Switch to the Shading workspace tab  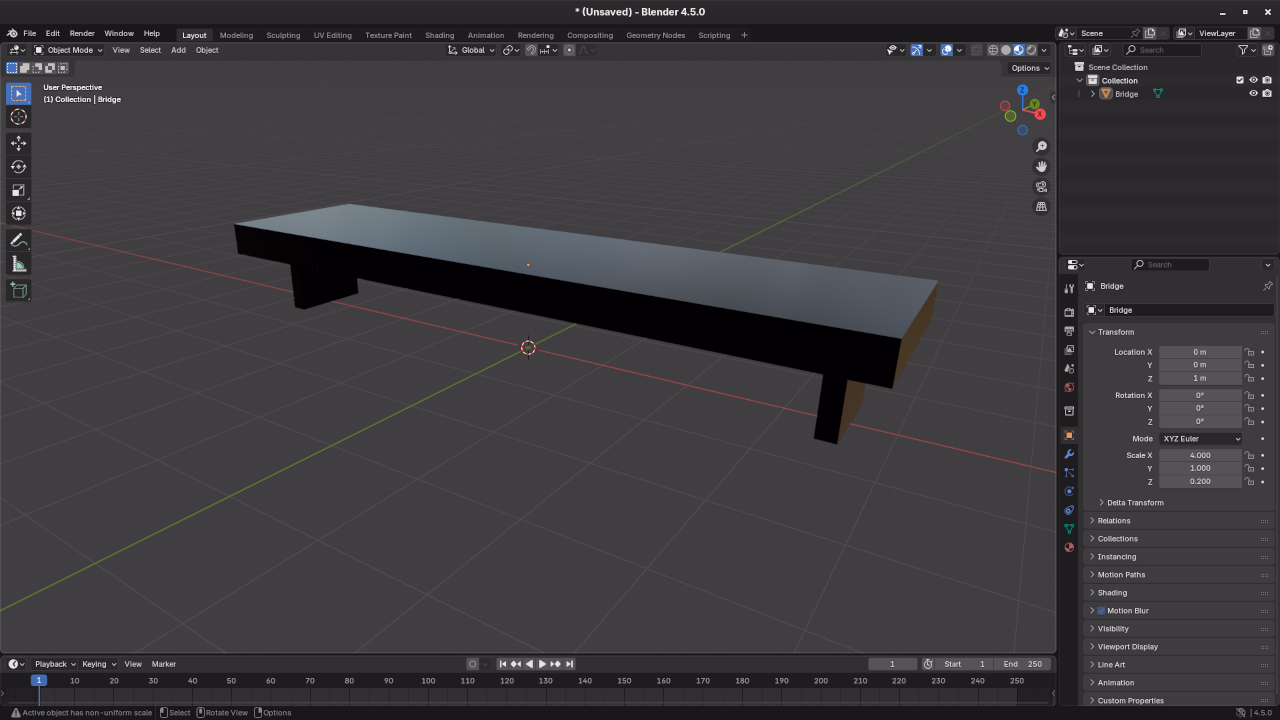439,35
